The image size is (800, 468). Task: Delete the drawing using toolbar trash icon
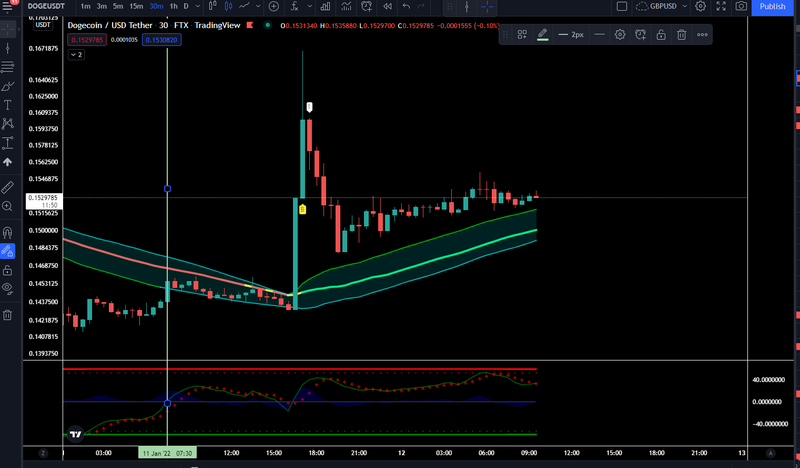[x=681, y=35]
